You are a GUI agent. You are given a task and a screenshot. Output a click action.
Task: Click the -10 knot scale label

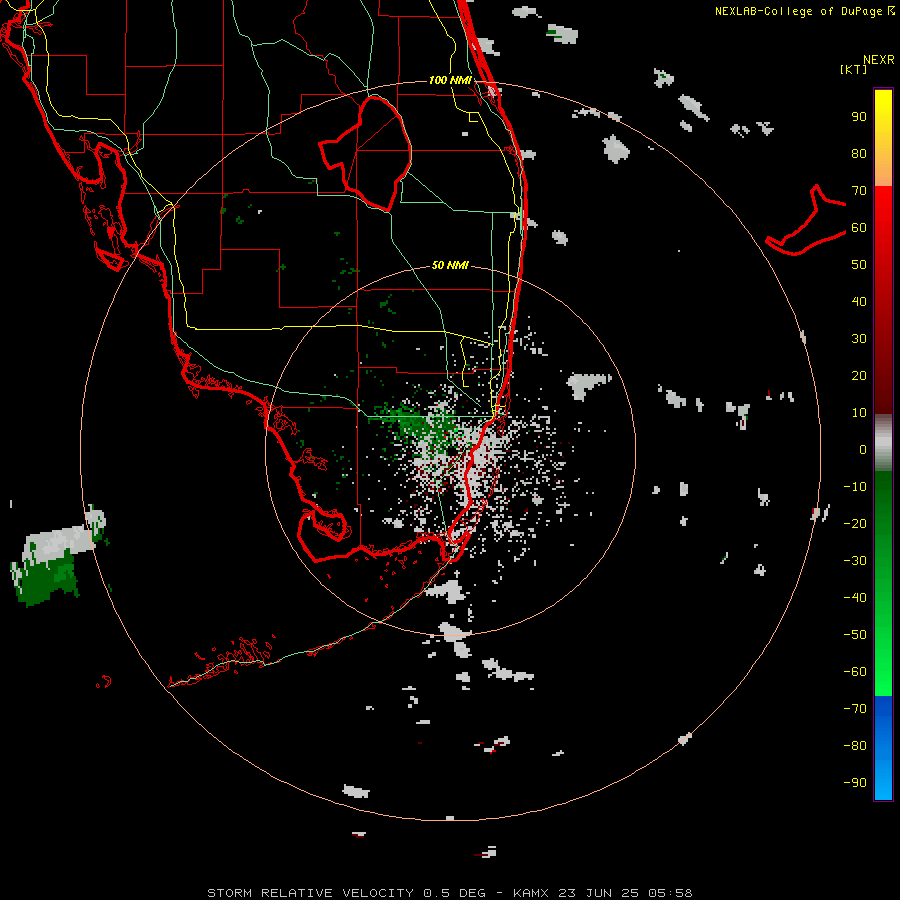(x=855, y=487)
